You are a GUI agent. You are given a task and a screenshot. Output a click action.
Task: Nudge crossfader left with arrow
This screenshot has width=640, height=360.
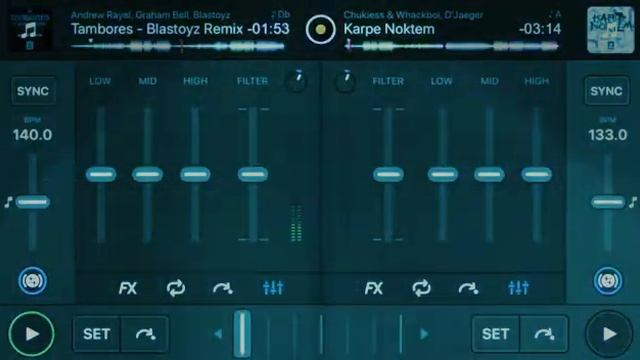pyautogui.click(x=218, y=334)
